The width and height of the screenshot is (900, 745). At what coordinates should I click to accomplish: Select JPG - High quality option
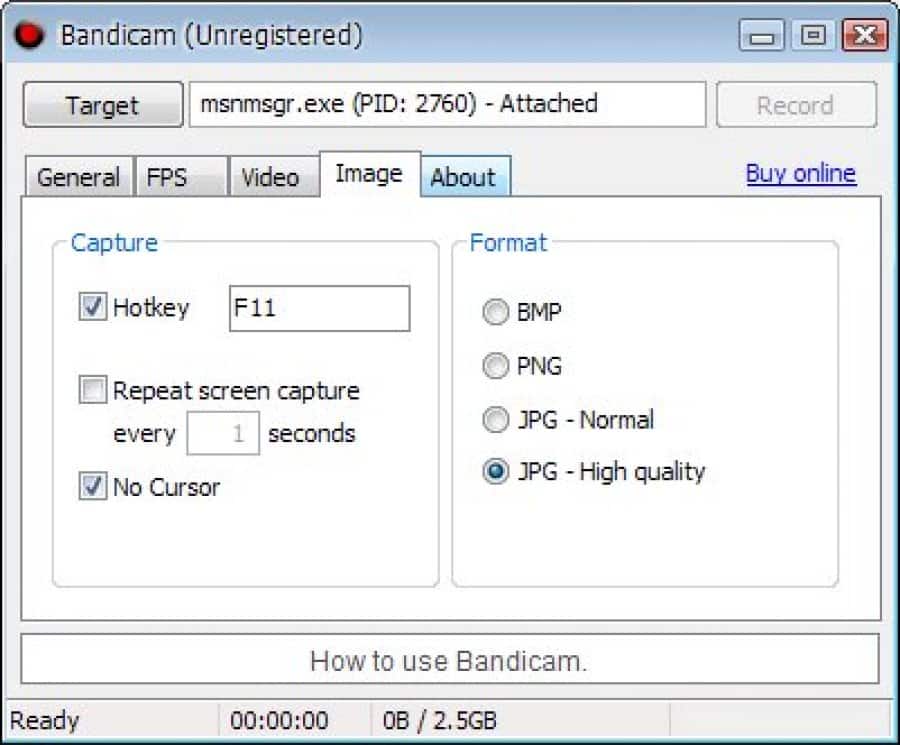tap(495, 472)
